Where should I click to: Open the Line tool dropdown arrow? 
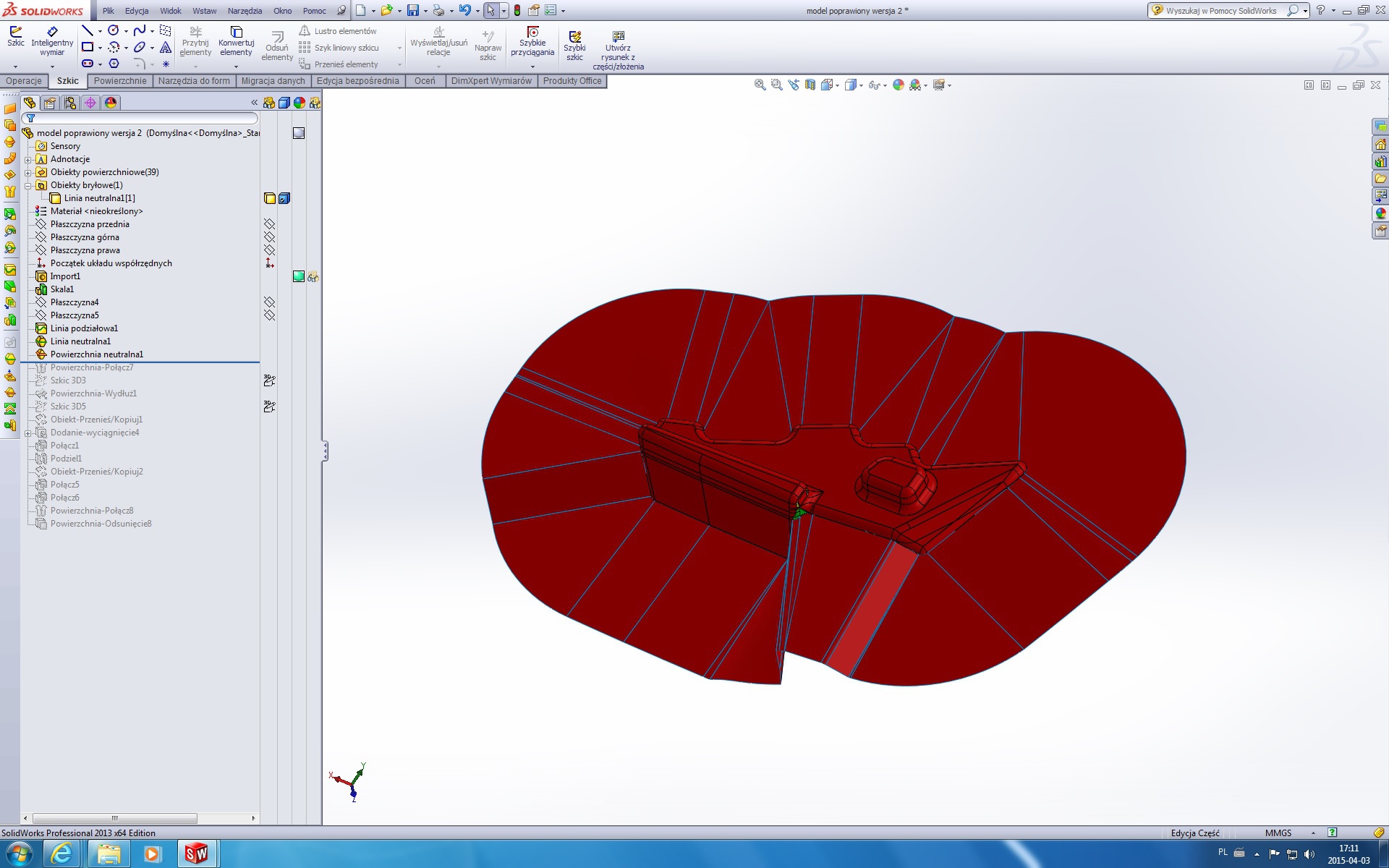(x=100, y=31)
